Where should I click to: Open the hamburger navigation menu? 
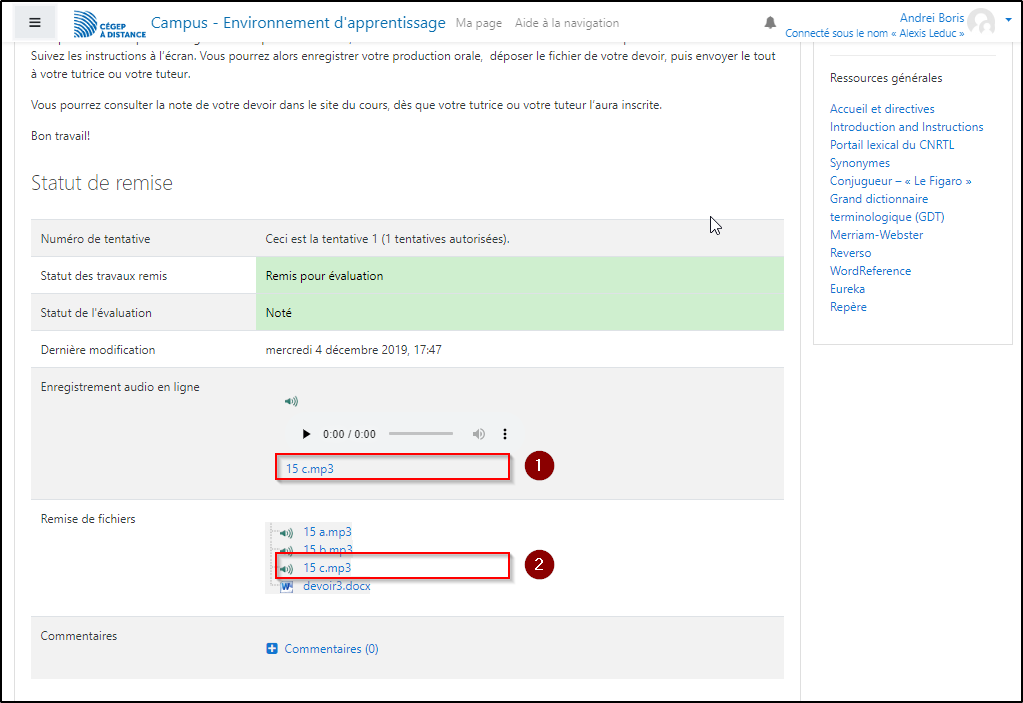pyautogui.click(x=35, y=22)
